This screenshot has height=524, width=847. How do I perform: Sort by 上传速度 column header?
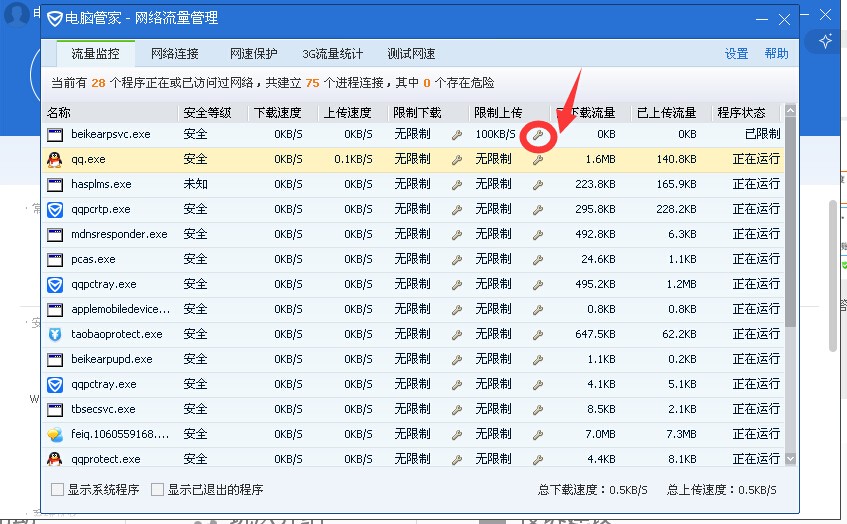pos(353,112)
